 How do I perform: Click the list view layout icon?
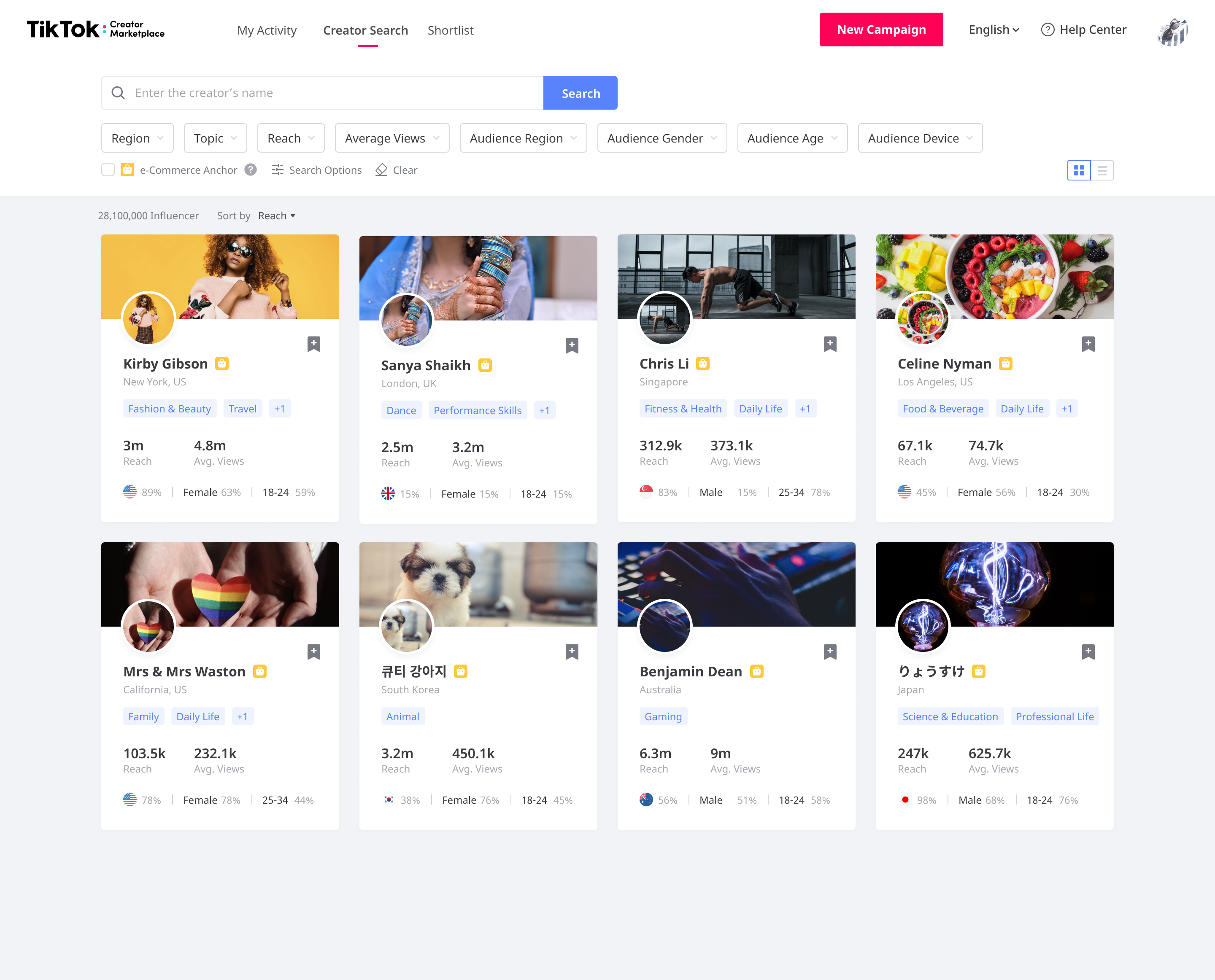click(1102, 170)
